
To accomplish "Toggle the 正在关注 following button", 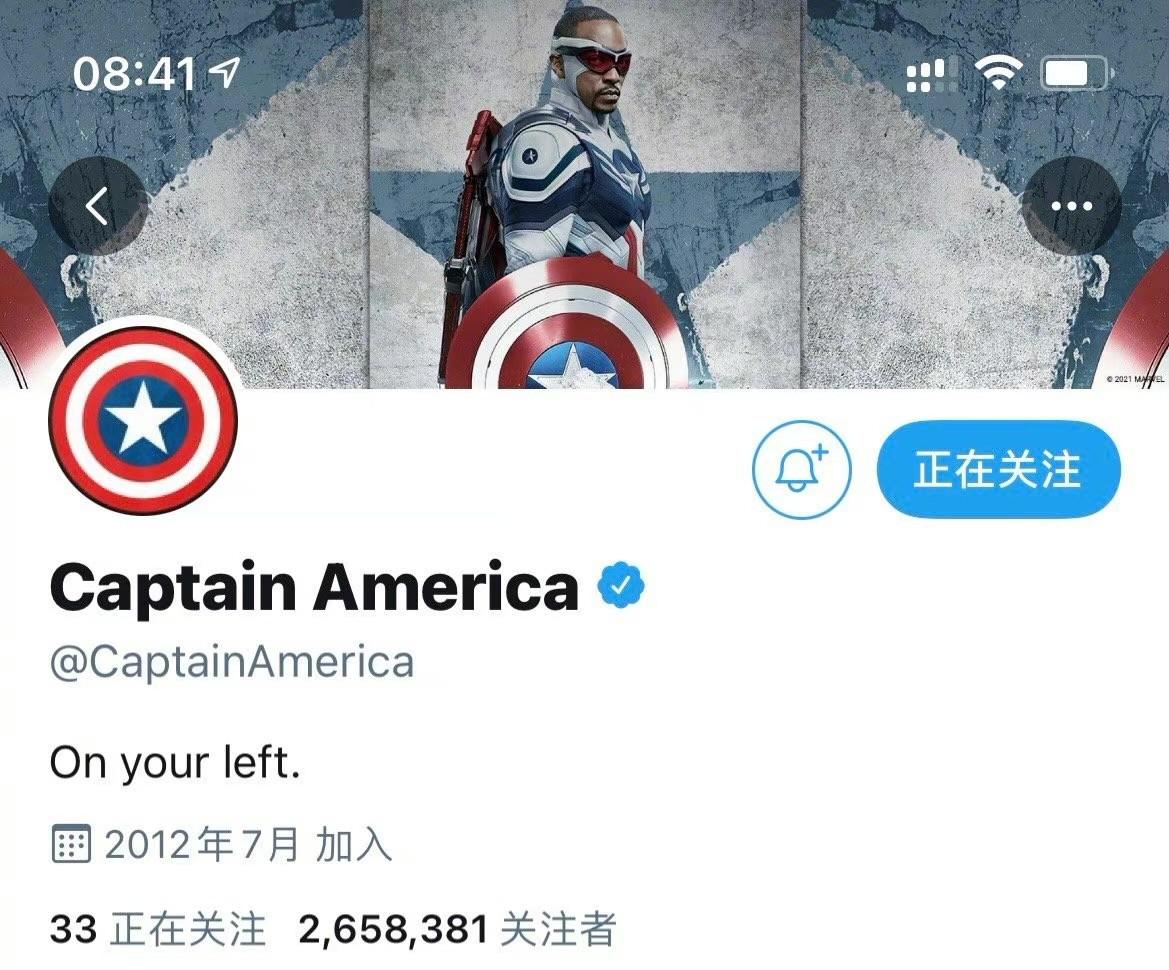I will tap(998, 470).
